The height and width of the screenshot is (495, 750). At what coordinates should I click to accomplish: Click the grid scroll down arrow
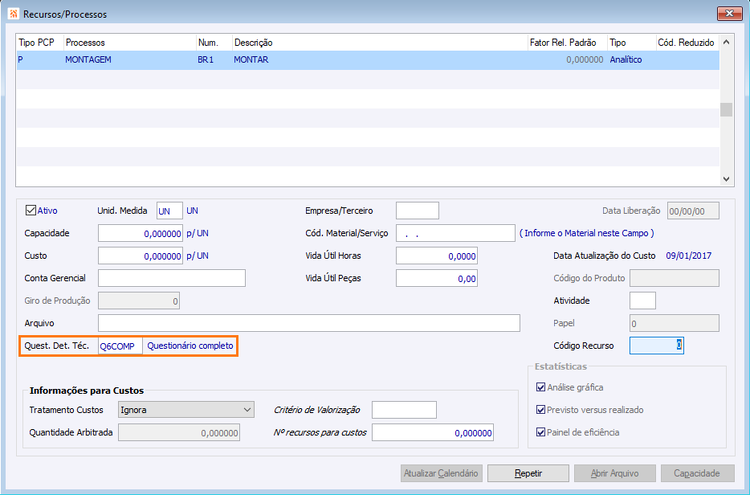click(726, 179)
